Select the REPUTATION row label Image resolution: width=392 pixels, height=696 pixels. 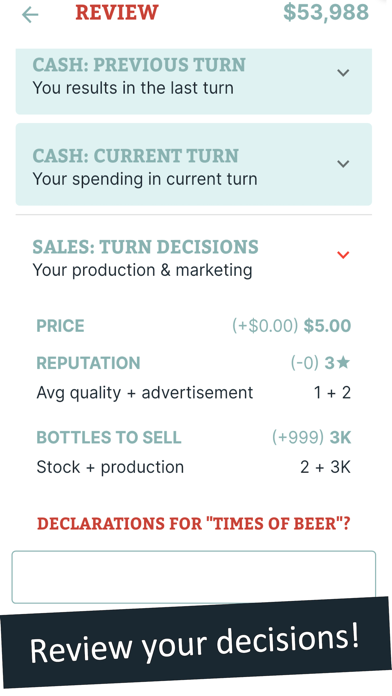(88, 363)
